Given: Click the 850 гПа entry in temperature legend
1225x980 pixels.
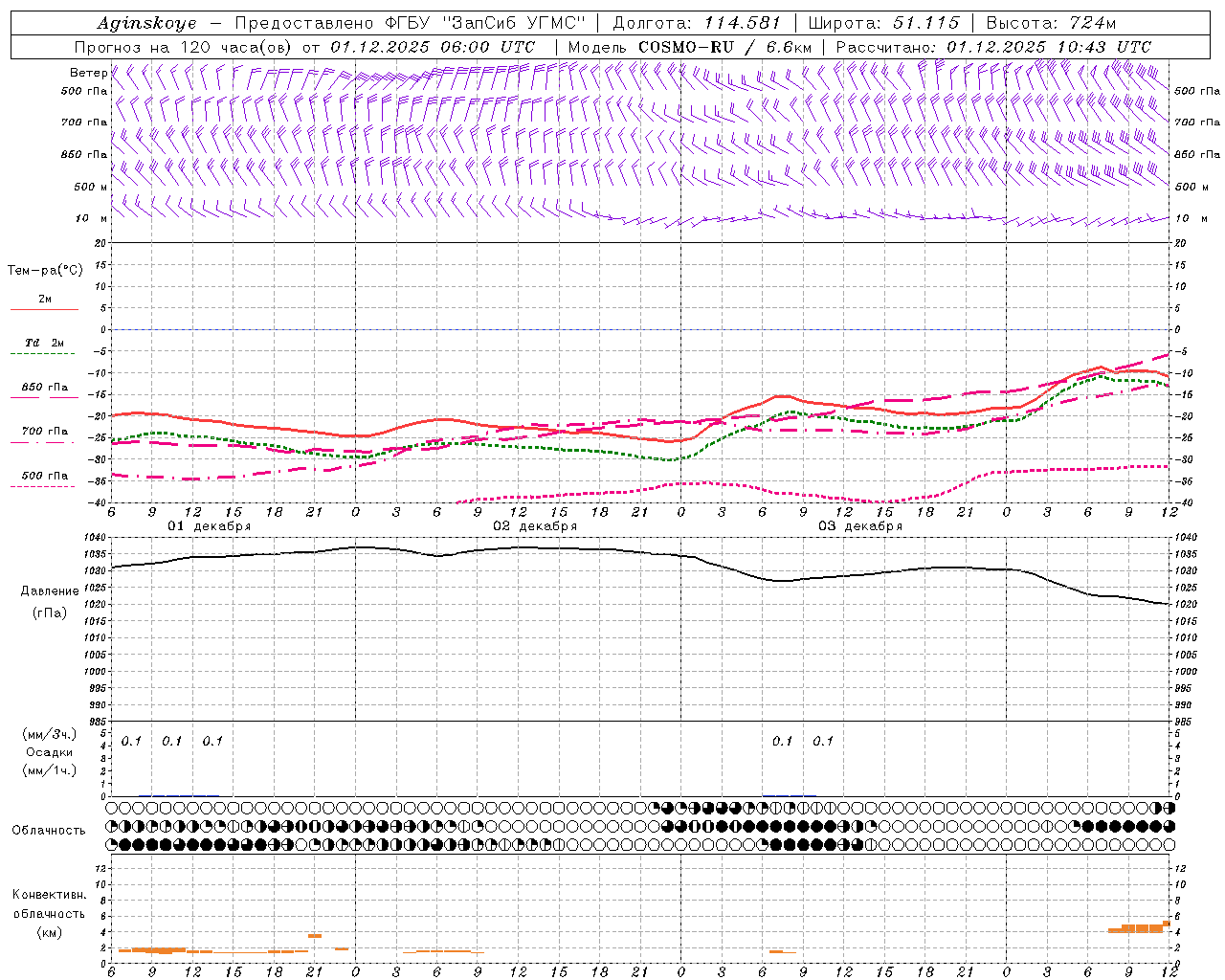Looking at the screenshot, I should point(45,388).
